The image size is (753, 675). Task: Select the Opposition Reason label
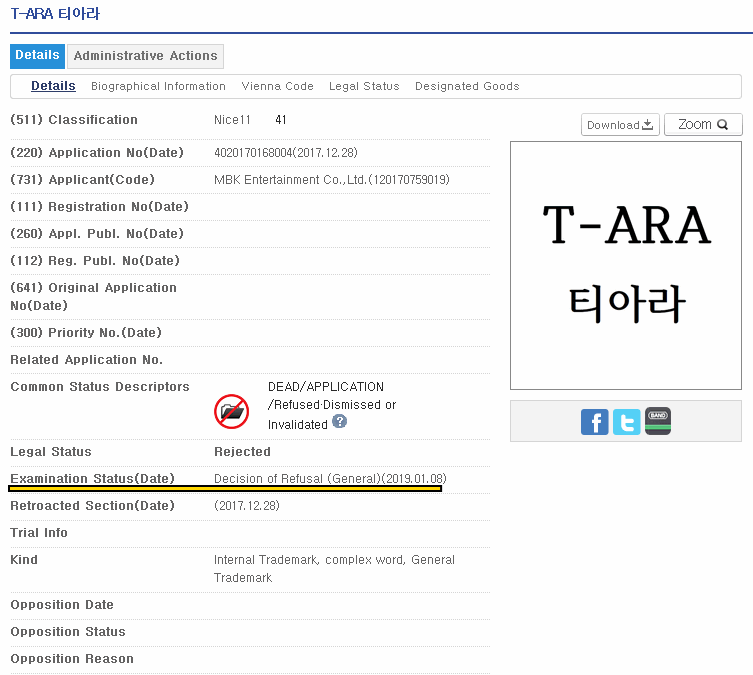[72, 659]
